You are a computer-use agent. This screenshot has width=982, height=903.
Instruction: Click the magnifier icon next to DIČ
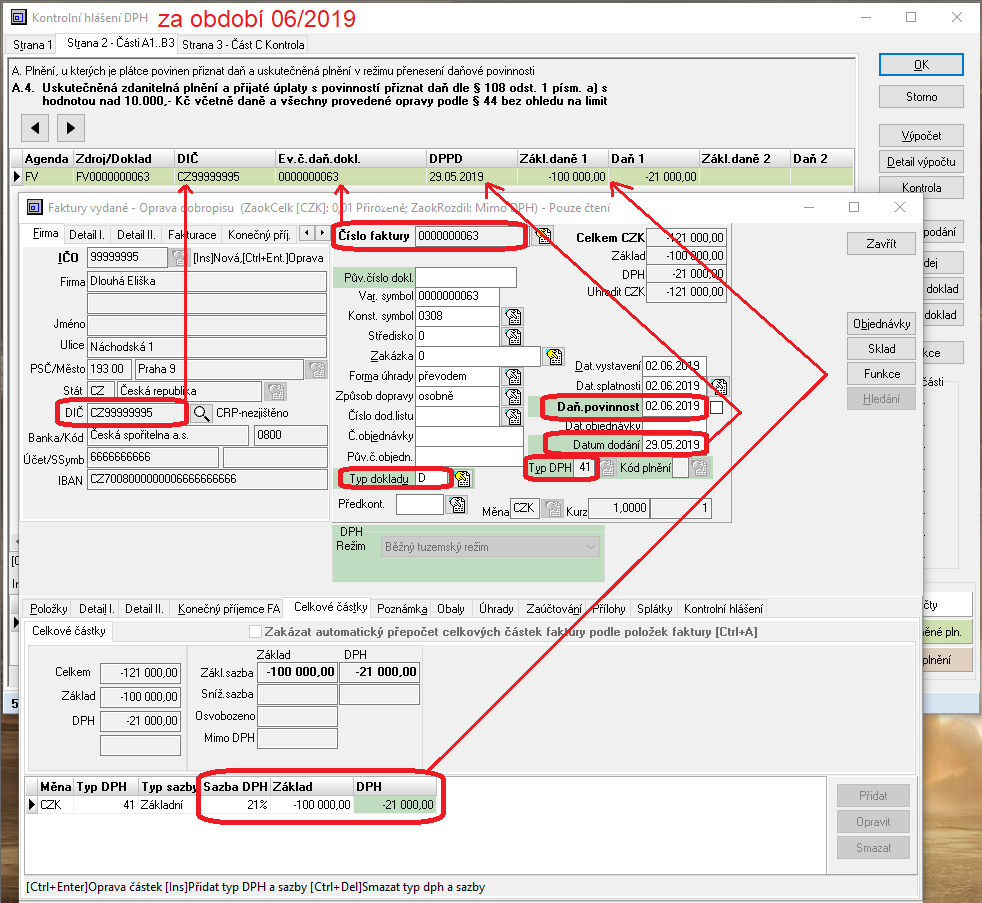(200, 413)
